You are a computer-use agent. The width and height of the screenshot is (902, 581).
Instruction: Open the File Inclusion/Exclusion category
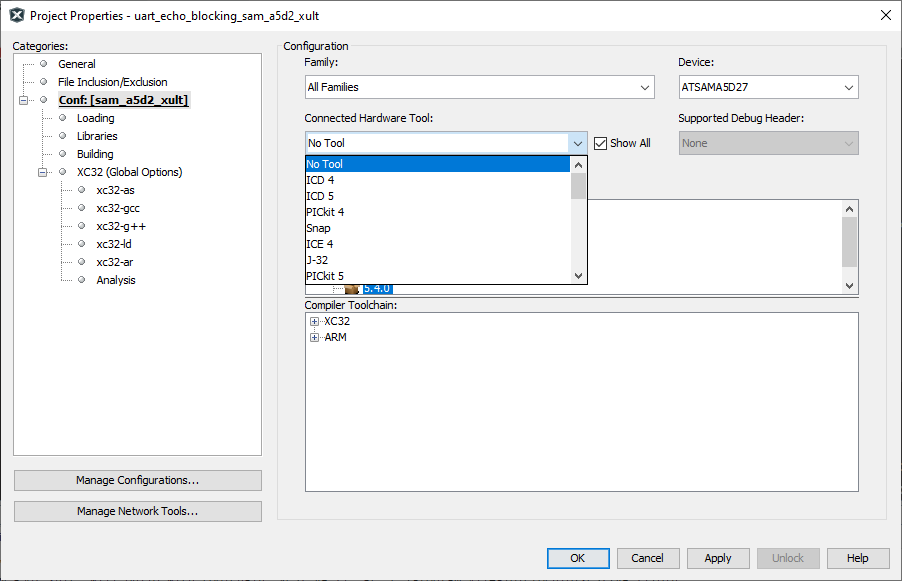click(112, 82)
